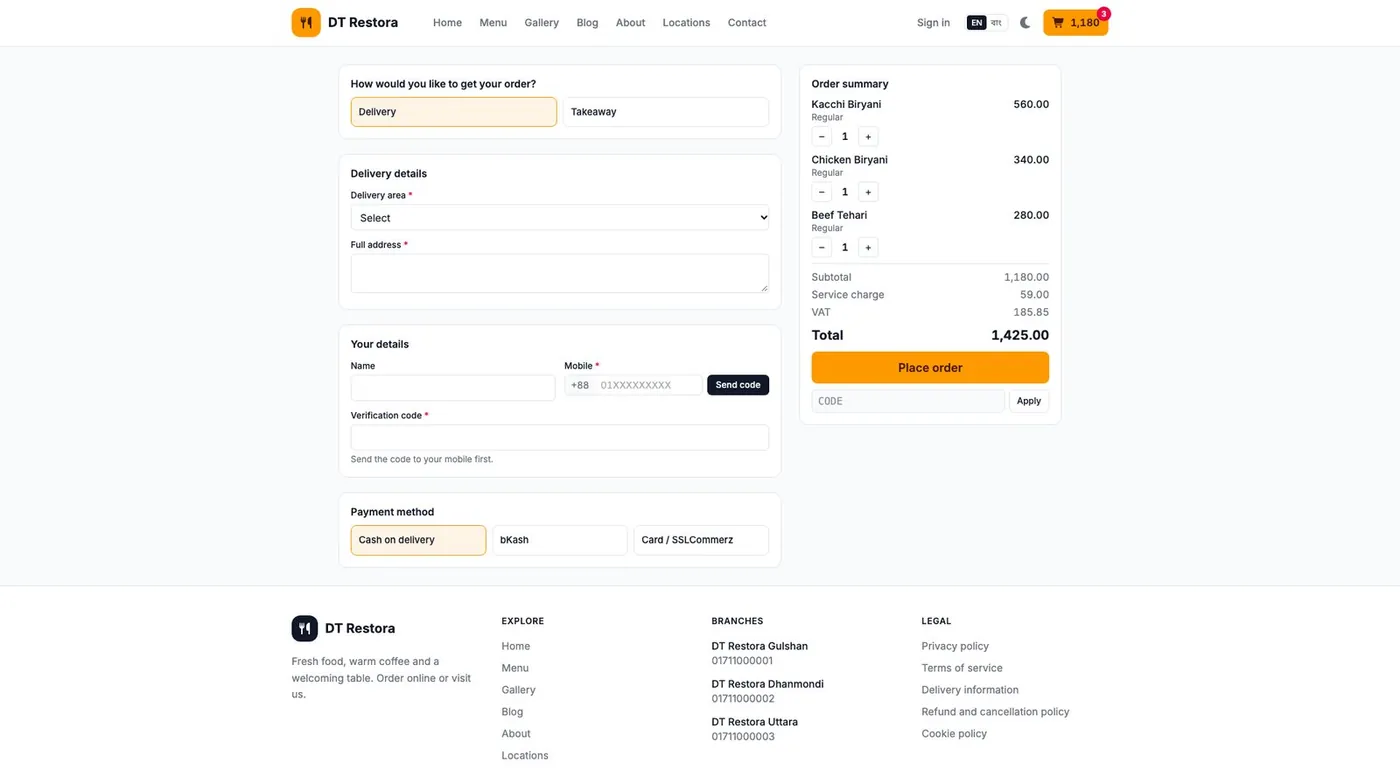Viewport: 1400px width, 770px height.
Task: Increase Kacchi Biryani quantity
Action: point(868,137)
